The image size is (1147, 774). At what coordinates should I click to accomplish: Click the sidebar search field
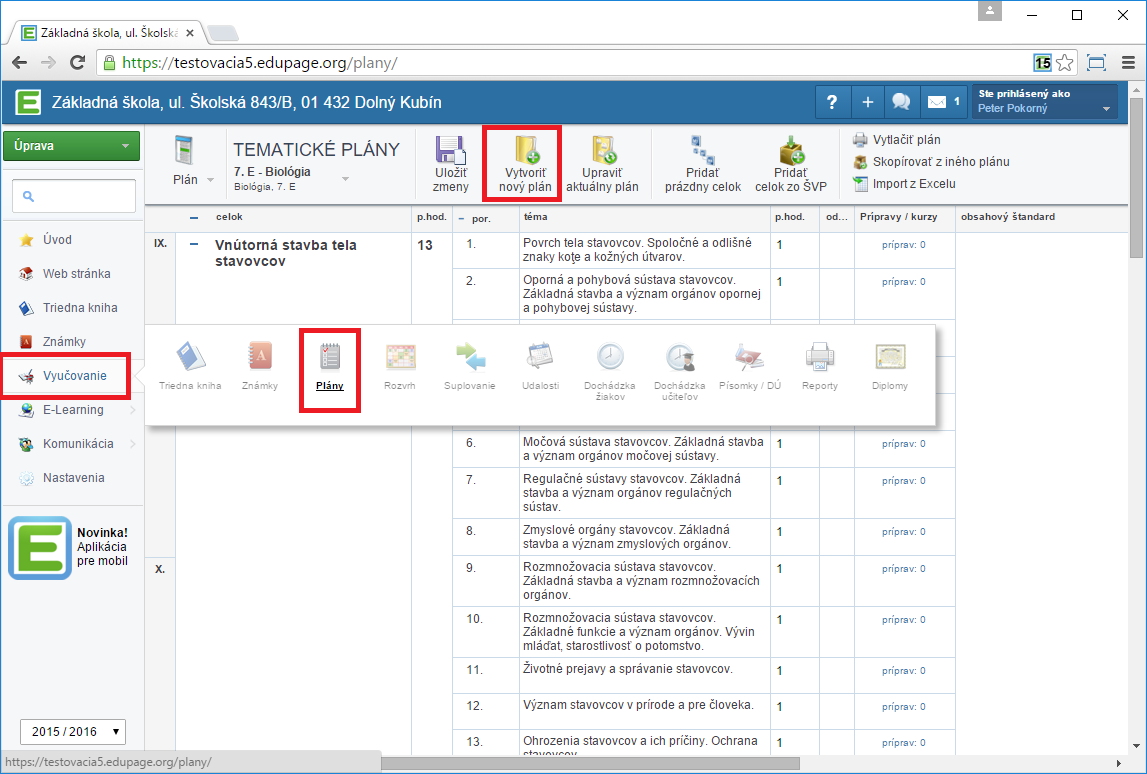click(76, 196)
